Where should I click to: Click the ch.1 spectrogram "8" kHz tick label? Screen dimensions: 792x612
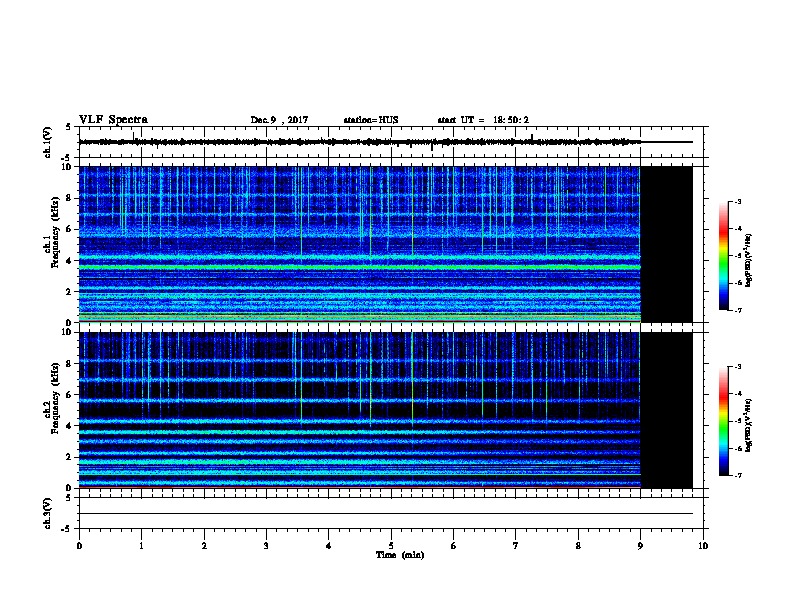click(69, 198)
